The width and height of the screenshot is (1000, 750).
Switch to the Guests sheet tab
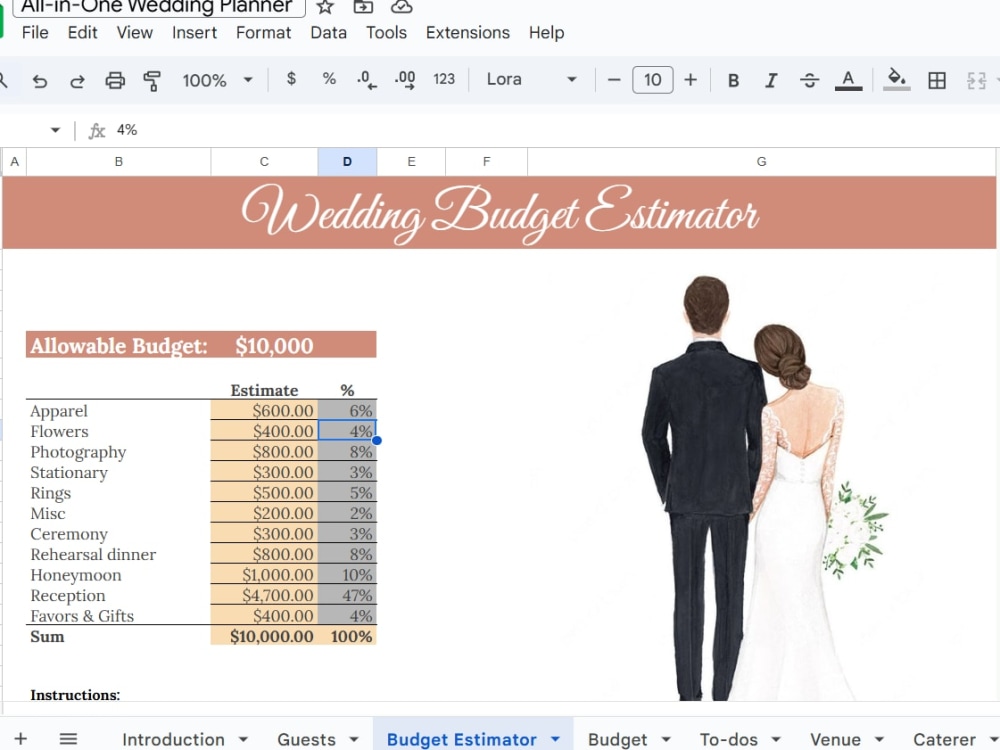(x=306, y=739)
